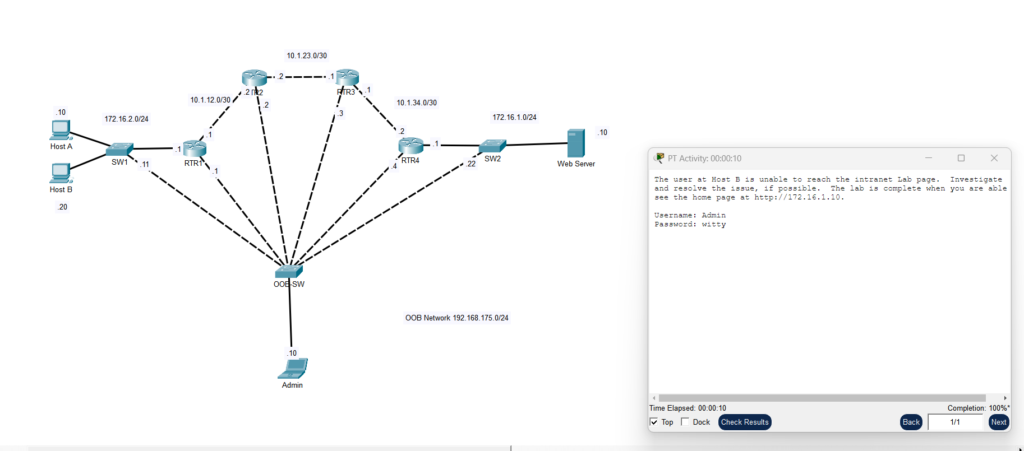
Task: Maximize the PT Activity window
Action: coord(961,158)
